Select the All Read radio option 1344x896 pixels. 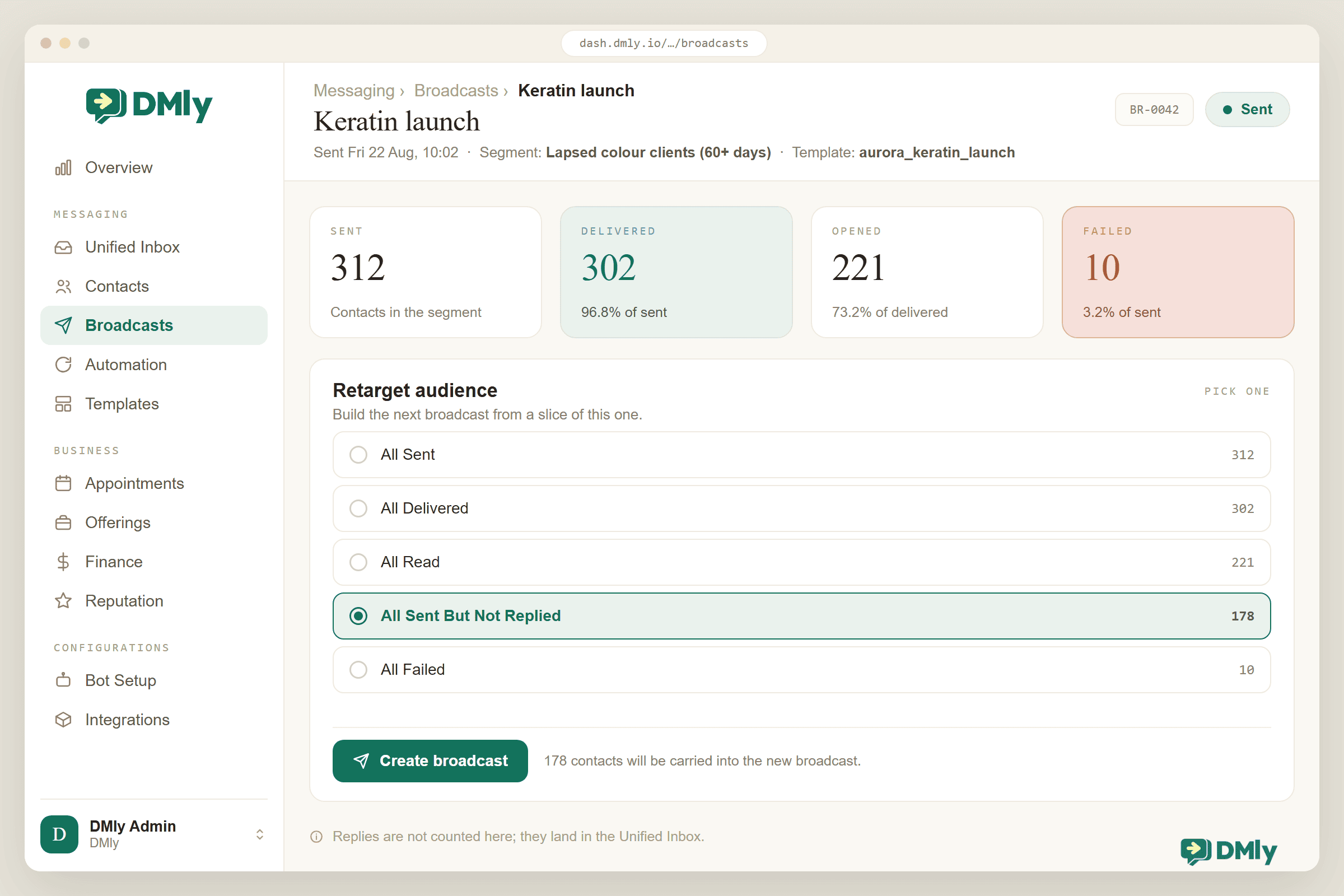802,562
